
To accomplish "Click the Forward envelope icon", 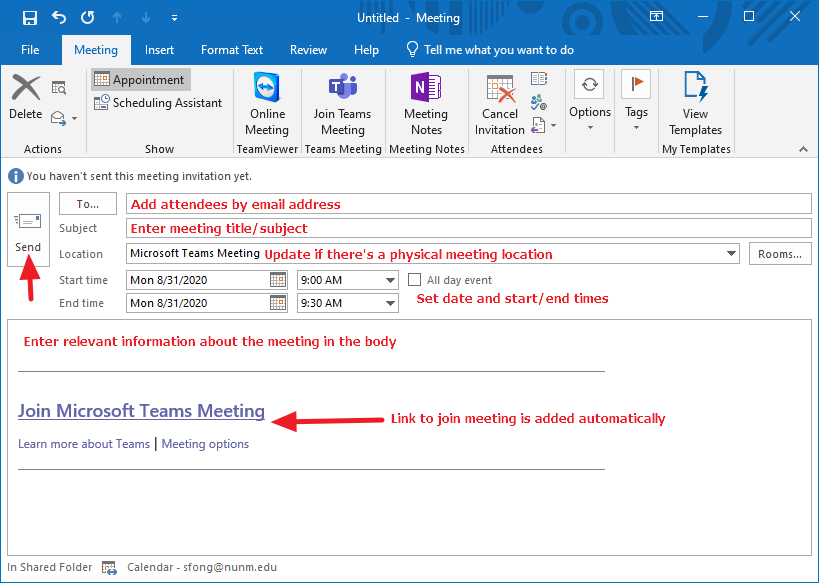I will coord(58,118).
